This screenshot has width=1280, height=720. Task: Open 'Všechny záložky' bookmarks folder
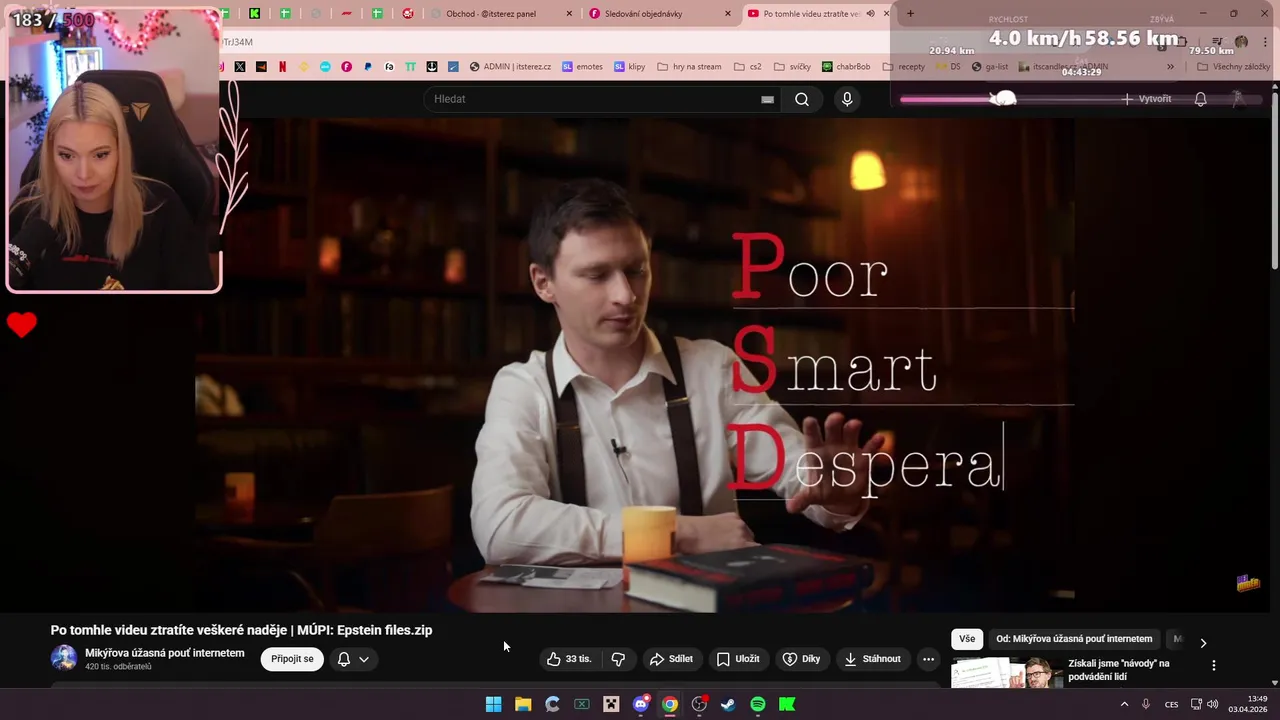(1233, 67)
